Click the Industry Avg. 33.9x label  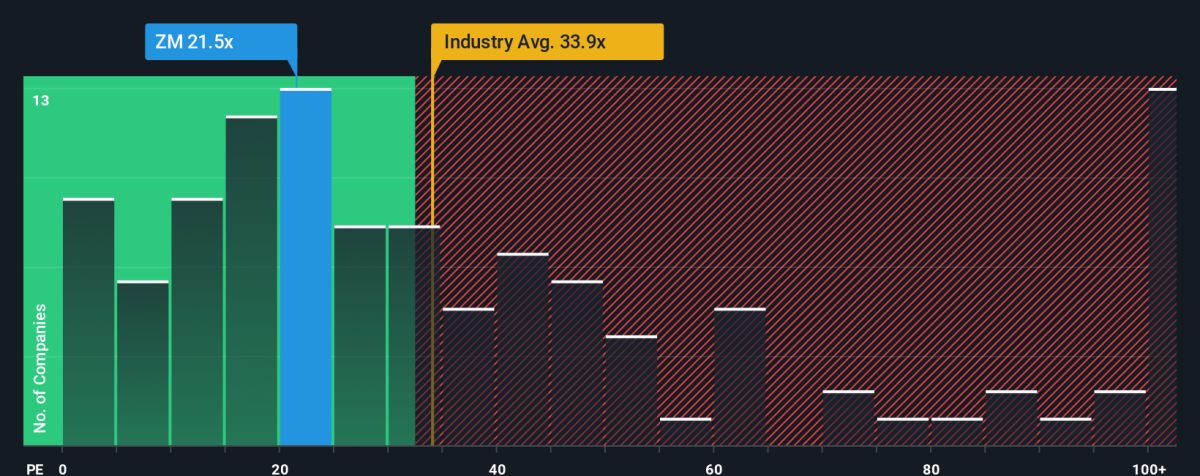click(x=546, y=43)
